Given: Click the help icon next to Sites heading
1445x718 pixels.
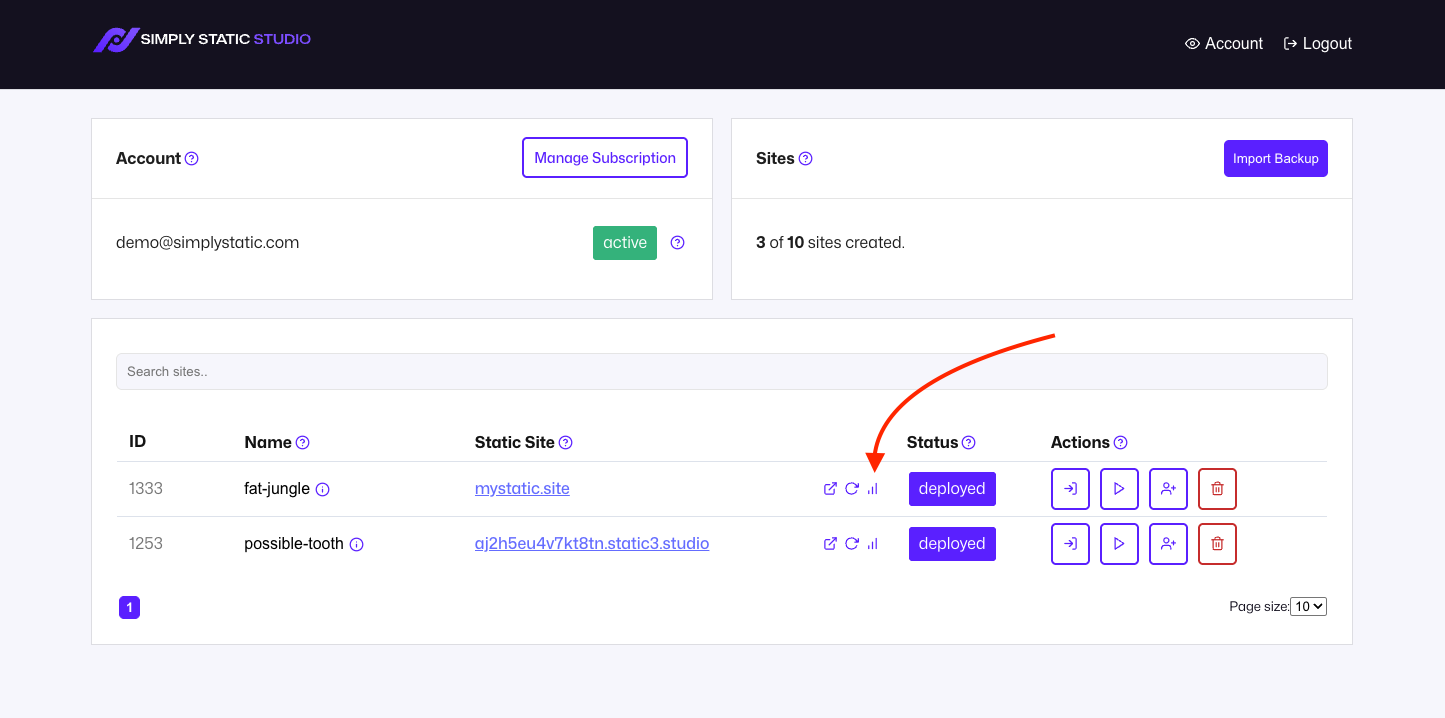Looking at the screenshot, I should tap(806, 159).
